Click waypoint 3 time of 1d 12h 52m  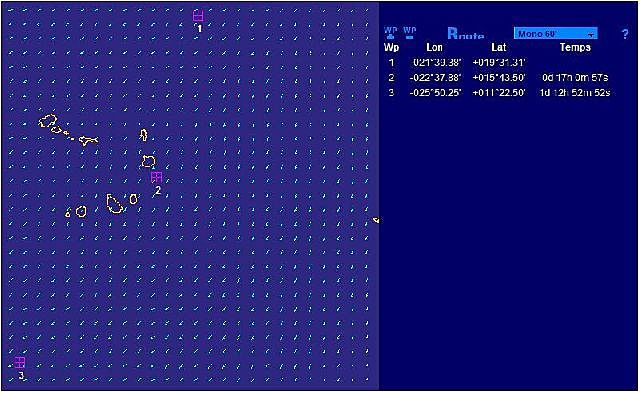click(x=575, y=92)
